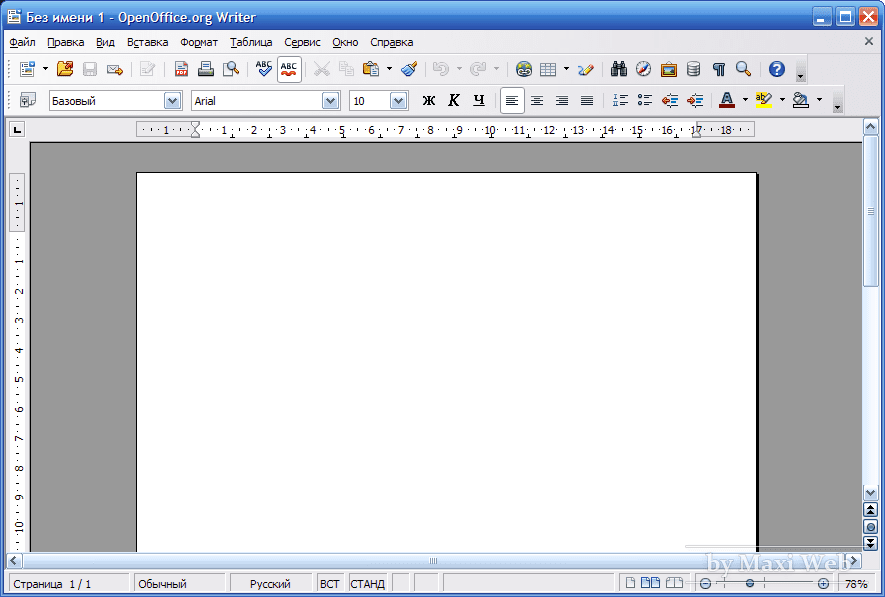The height and width of the screenshot is (597, 885).
Task: Open the font size dropdown
Action: (x=398, y=100)
